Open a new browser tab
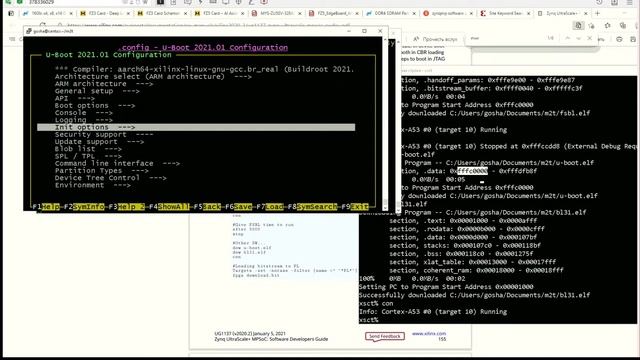The height and width of the screenshot is (360, 640). tap(598, 13)
